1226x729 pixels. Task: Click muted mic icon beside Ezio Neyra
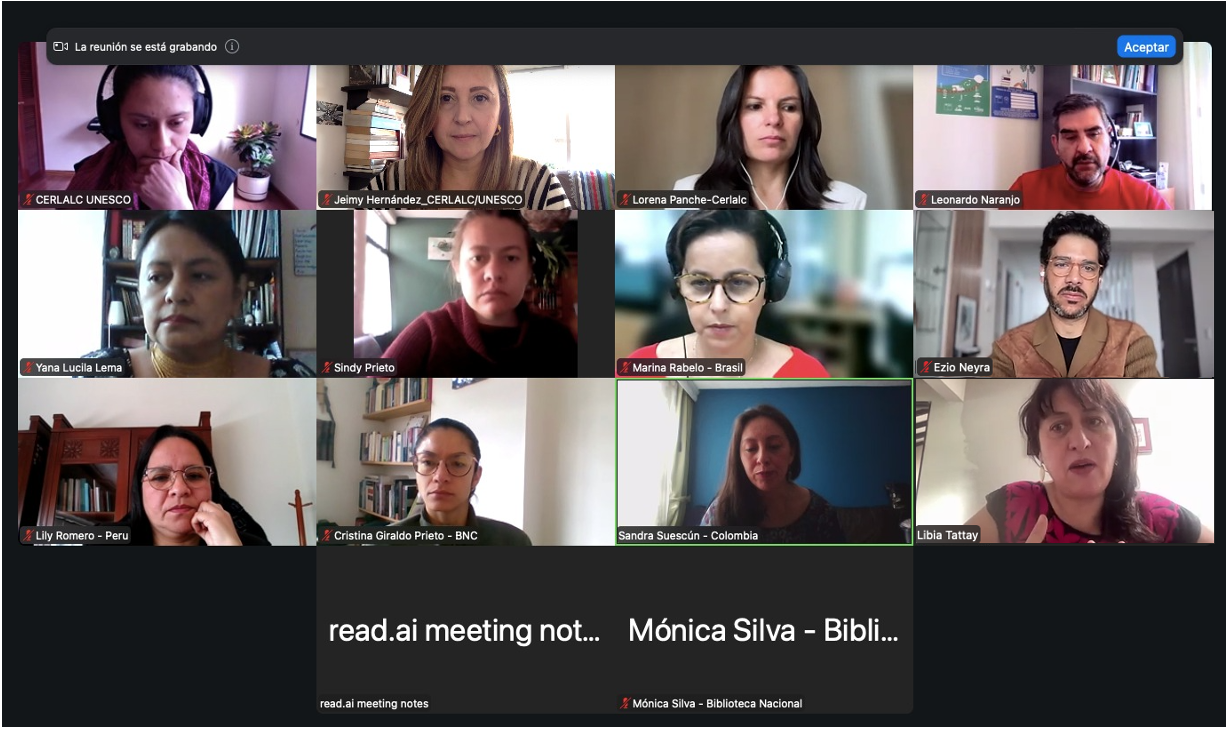click(x=926, y=368)
